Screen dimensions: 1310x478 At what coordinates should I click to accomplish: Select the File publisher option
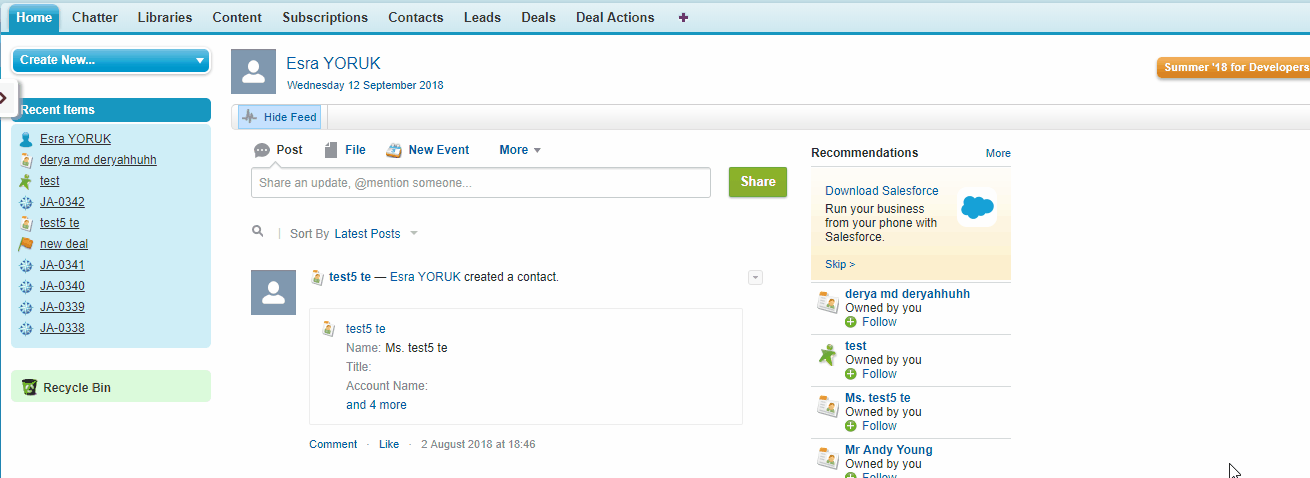click(x=345, y=150)
